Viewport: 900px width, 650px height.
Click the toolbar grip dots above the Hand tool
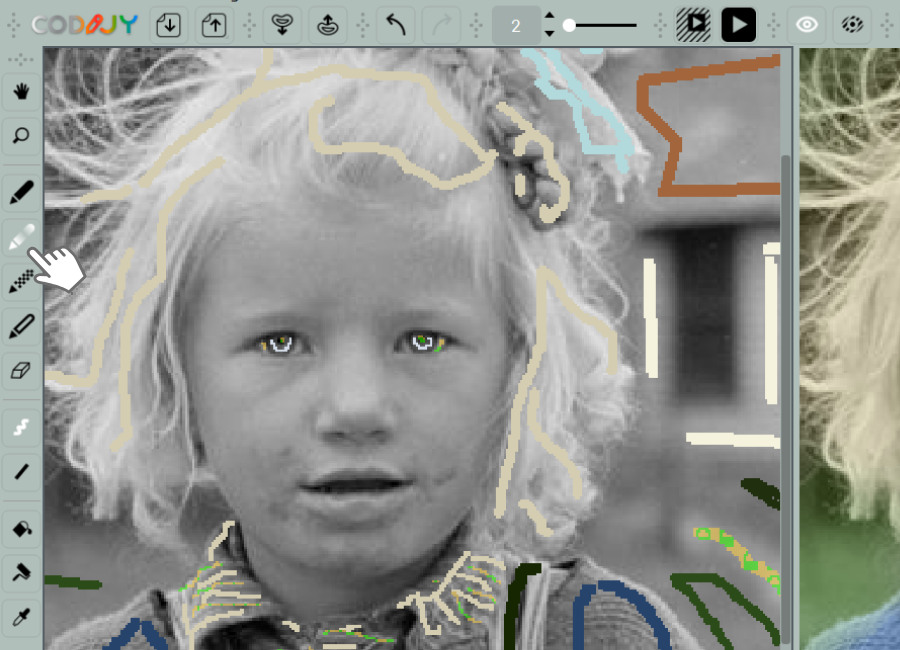coord(21,59)
